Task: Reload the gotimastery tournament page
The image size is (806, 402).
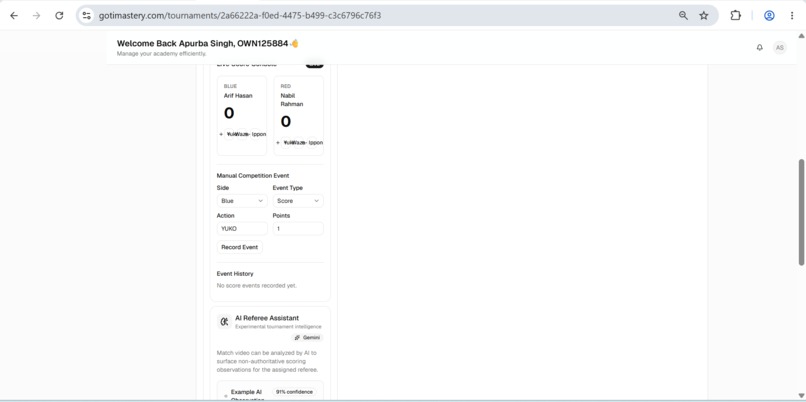Action: click(x=59, y=15)
